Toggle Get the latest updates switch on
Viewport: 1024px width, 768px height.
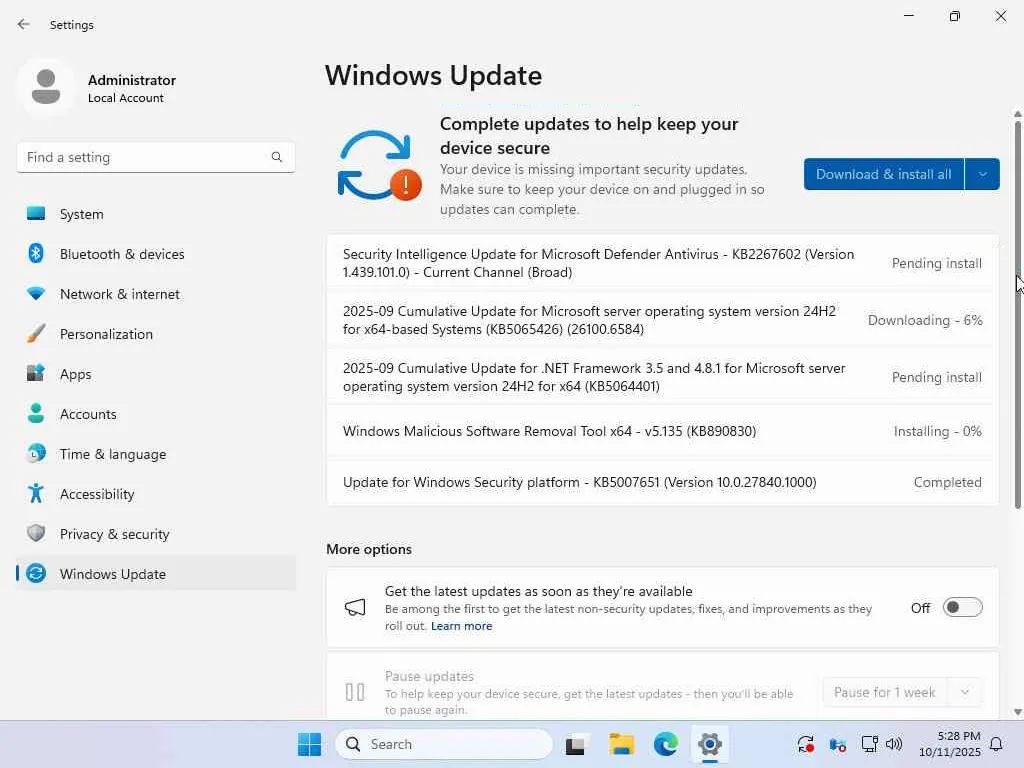(963, 608)
